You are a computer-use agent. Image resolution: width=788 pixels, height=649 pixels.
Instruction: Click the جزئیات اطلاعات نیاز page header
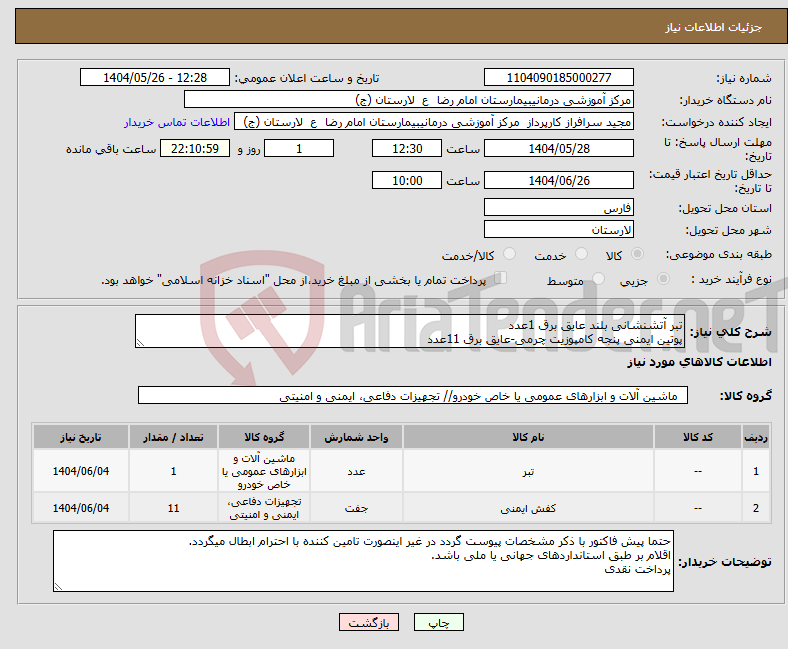[714, 27]
